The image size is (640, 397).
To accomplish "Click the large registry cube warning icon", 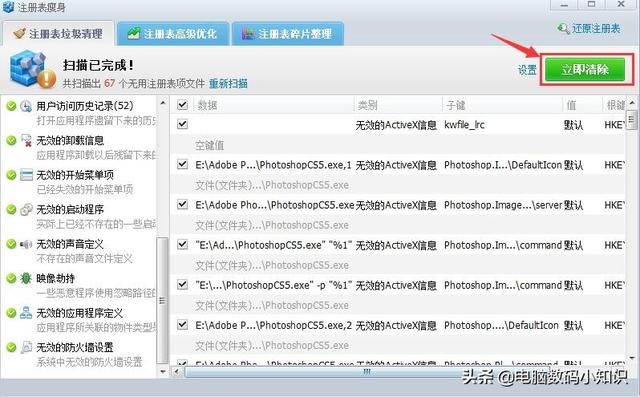I will 33,69.
